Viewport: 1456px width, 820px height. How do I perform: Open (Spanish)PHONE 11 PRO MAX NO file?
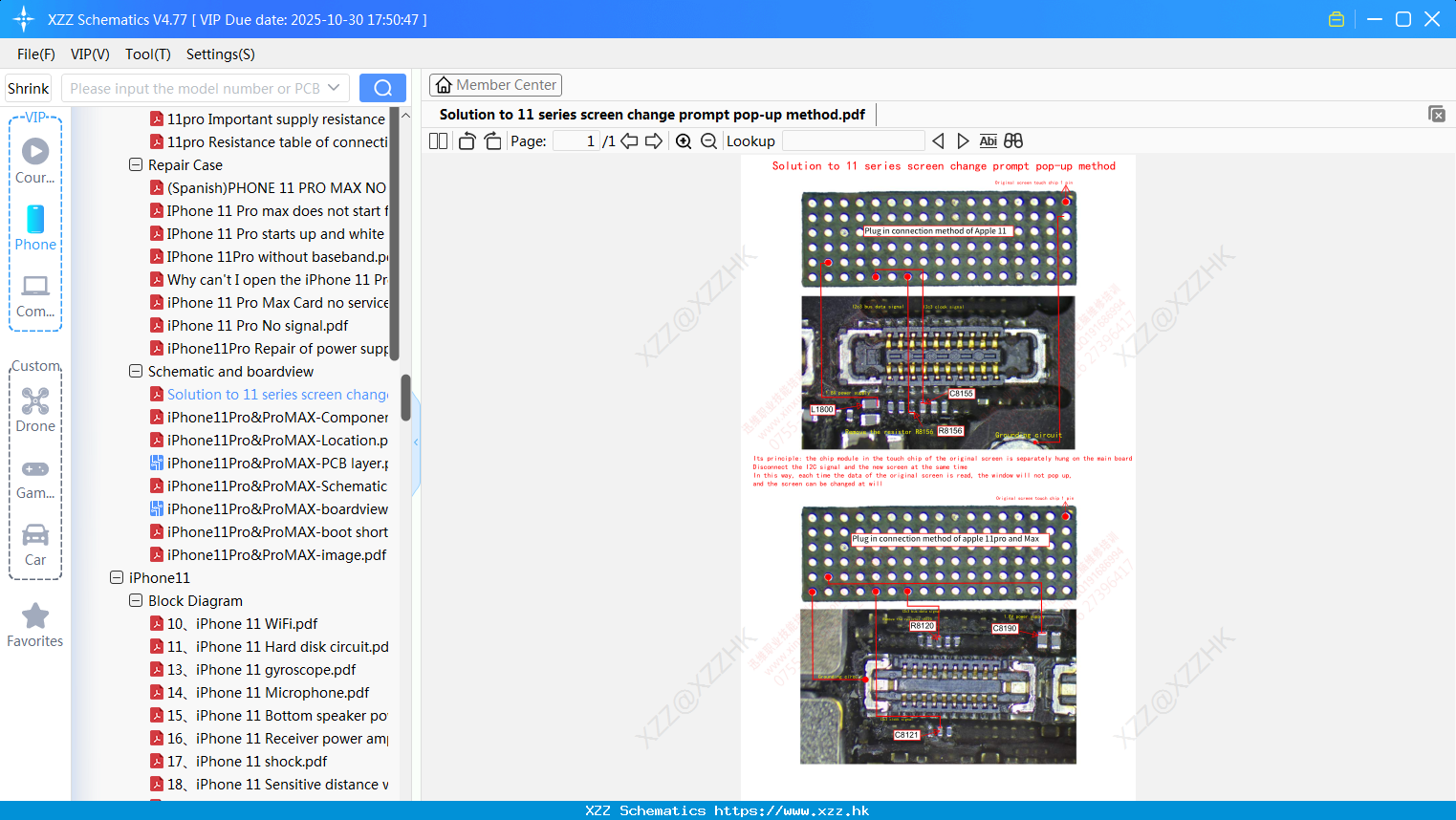tap(269, 188)
